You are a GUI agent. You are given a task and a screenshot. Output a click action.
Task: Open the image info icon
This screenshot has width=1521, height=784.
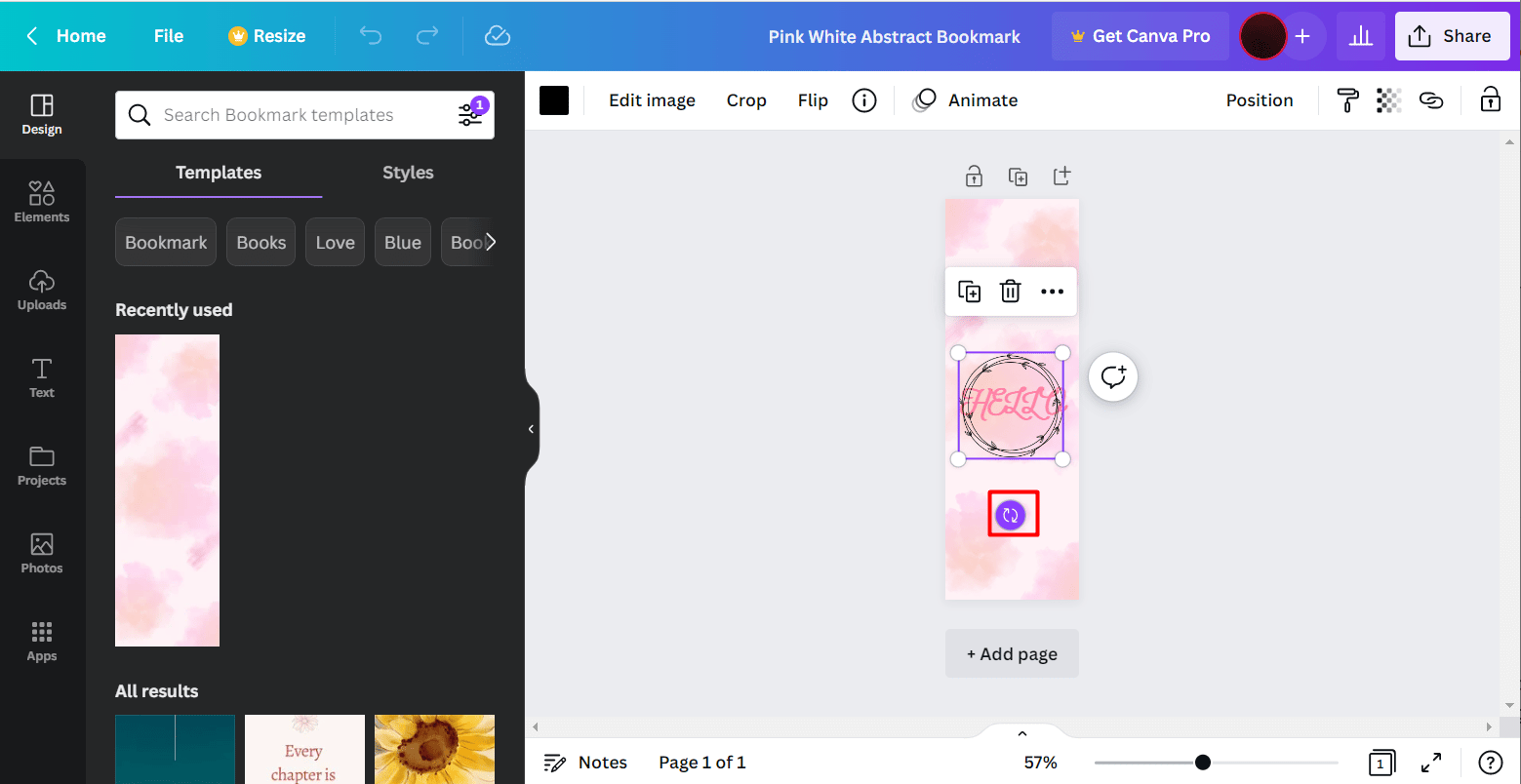point(864,100)
